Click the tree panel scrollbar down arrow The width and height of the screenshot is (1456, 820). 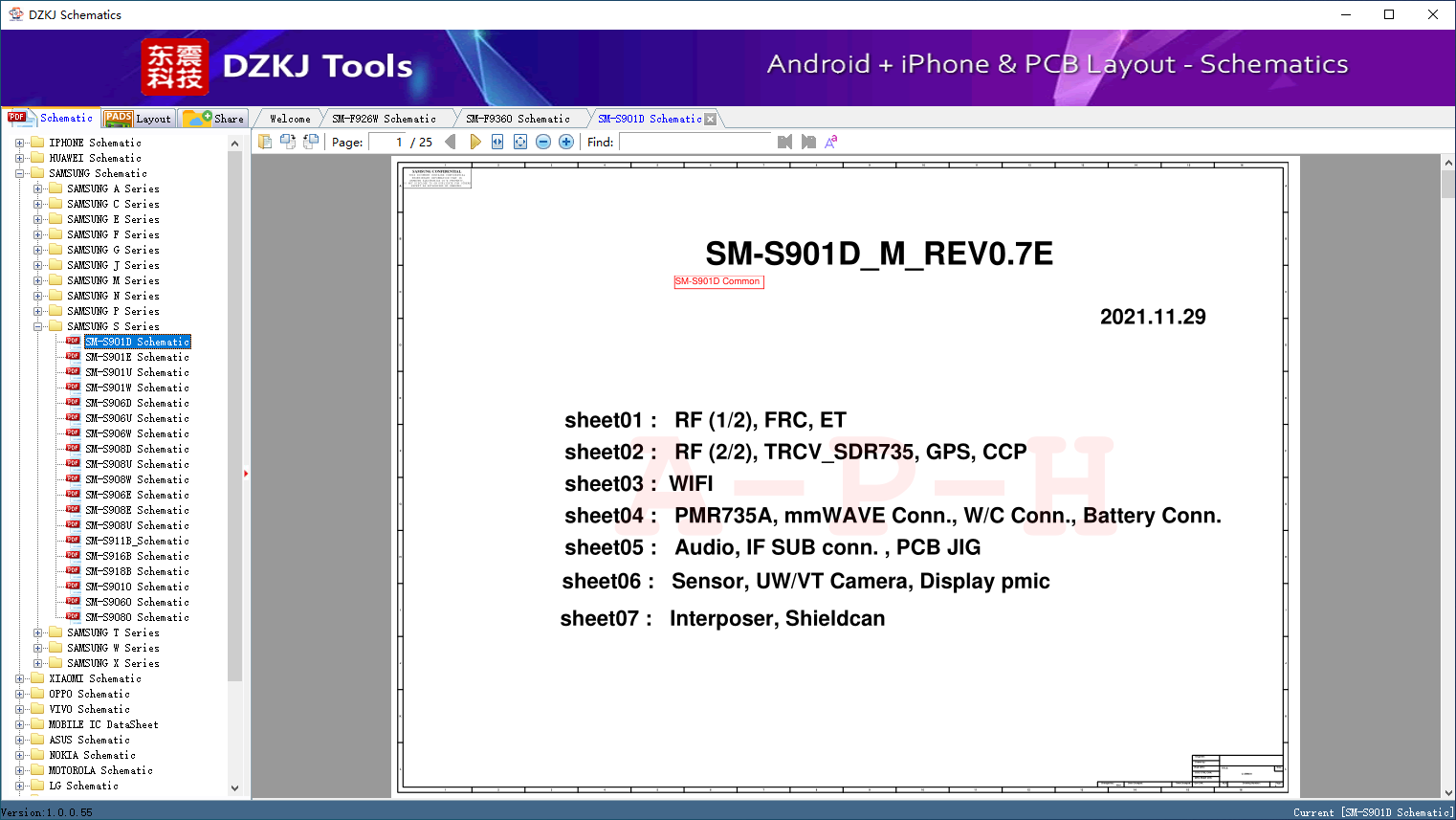click(234, 788)
